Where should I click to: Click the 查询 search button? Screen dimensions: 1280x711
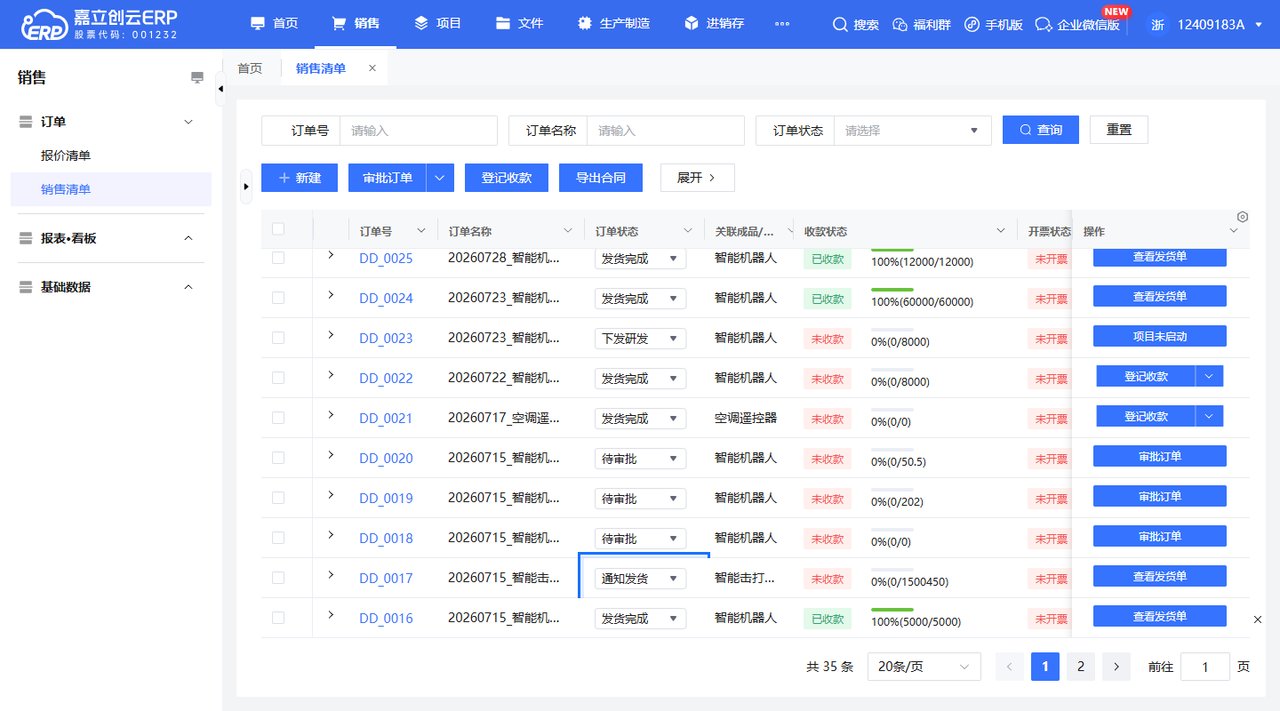click(x=1041, y=130)
